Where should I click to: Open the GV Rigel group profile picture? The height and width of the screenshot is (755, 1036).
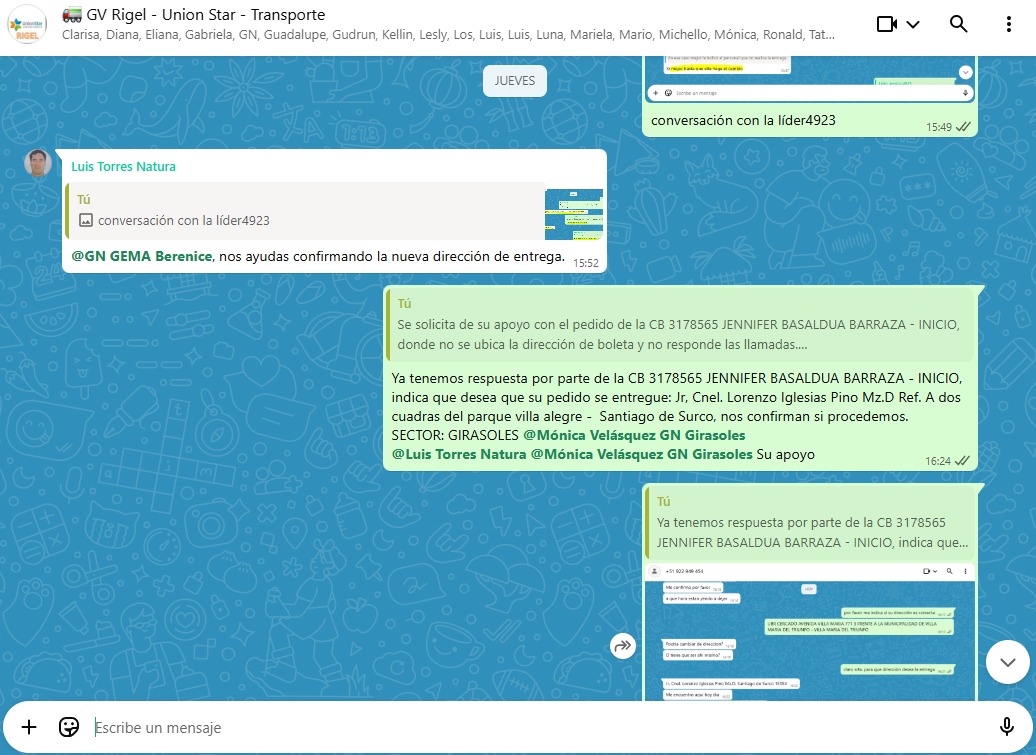pyautogui.click(x=27, y=25)
